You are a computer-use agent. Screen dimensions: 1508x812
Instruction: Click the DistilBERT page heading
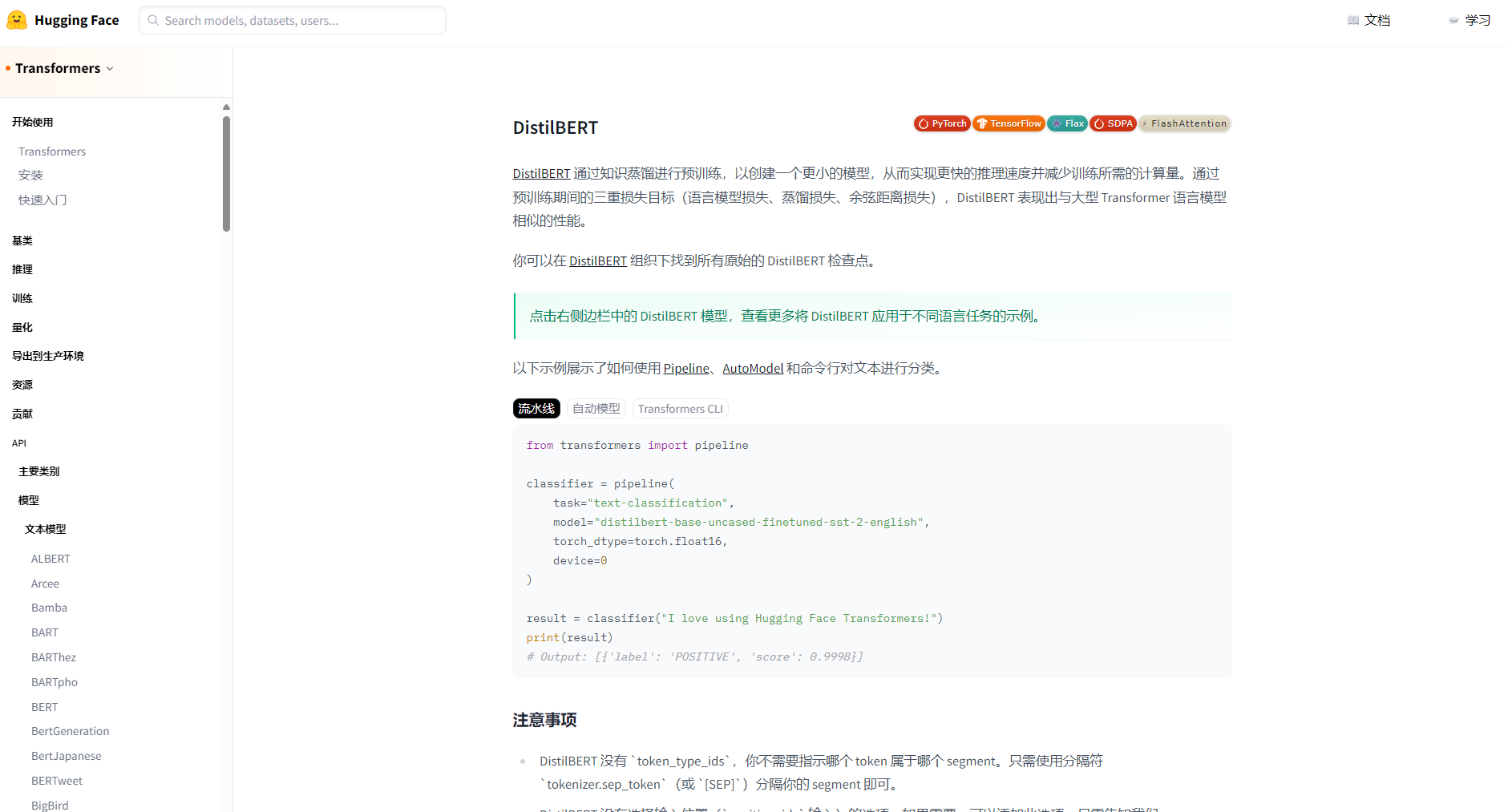556,127
